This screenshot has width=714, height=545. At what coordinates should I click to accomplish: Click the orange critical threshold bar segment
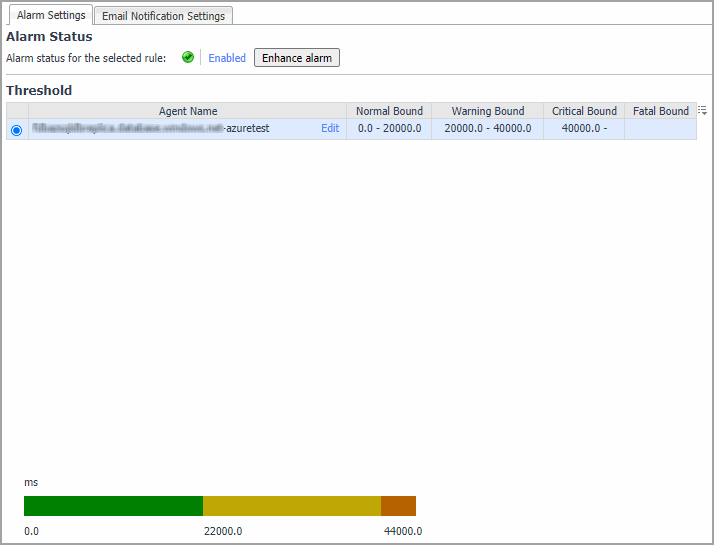[398, 506]
